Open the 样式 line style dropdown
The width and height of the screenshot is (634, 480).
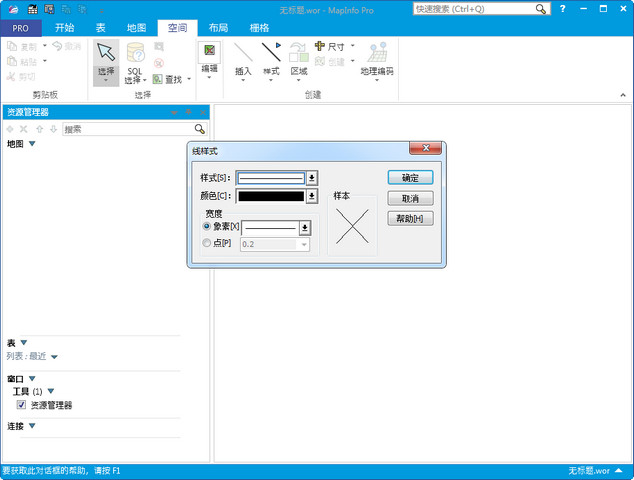click(x=311, y=178)
